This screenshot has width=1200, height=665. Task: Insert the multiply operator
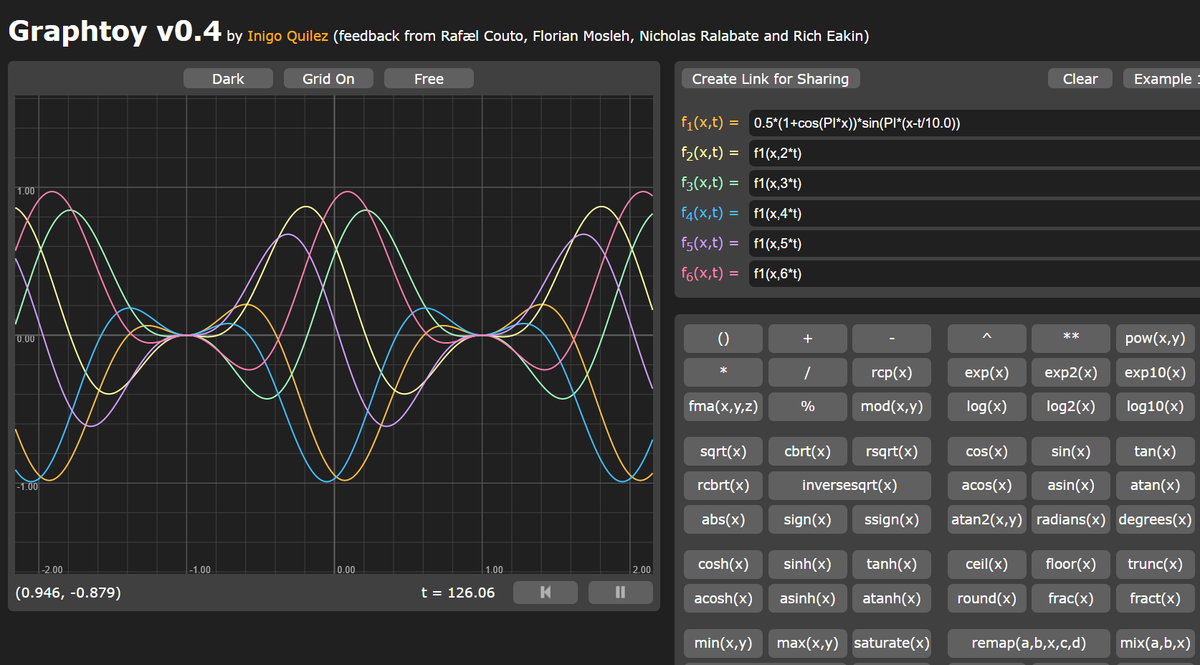point(723,372)
